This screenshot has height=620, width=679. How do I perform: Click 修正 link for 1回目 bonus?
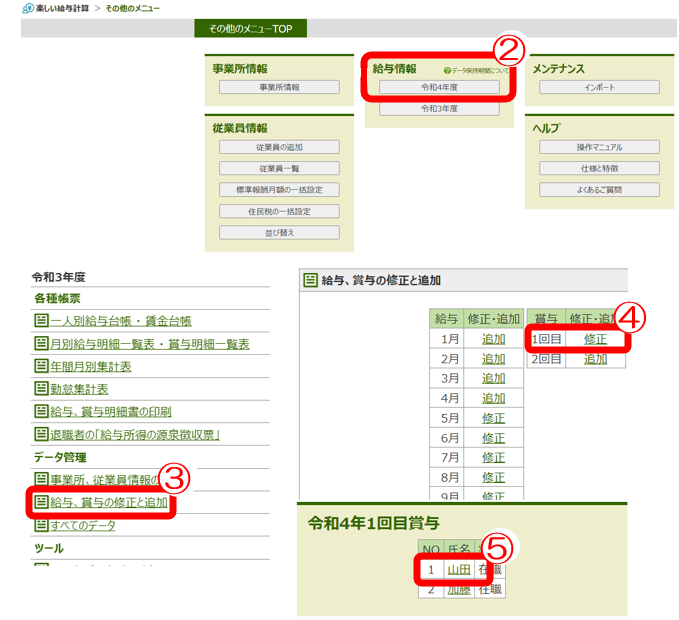tap(595, 339)
